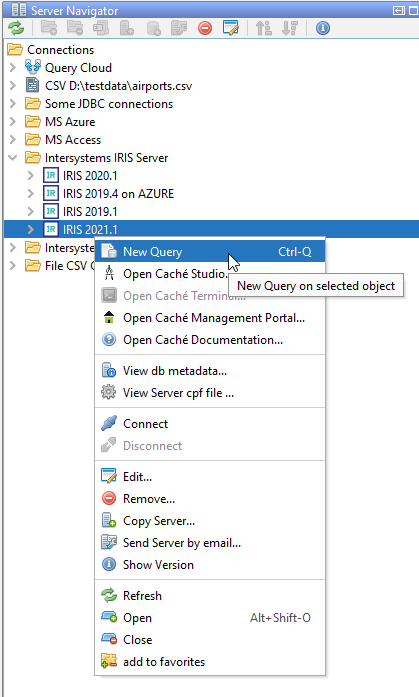The image size is (419, 697).
Task: Click the blue info toolbar icon
Action: [x=323, y=28]
